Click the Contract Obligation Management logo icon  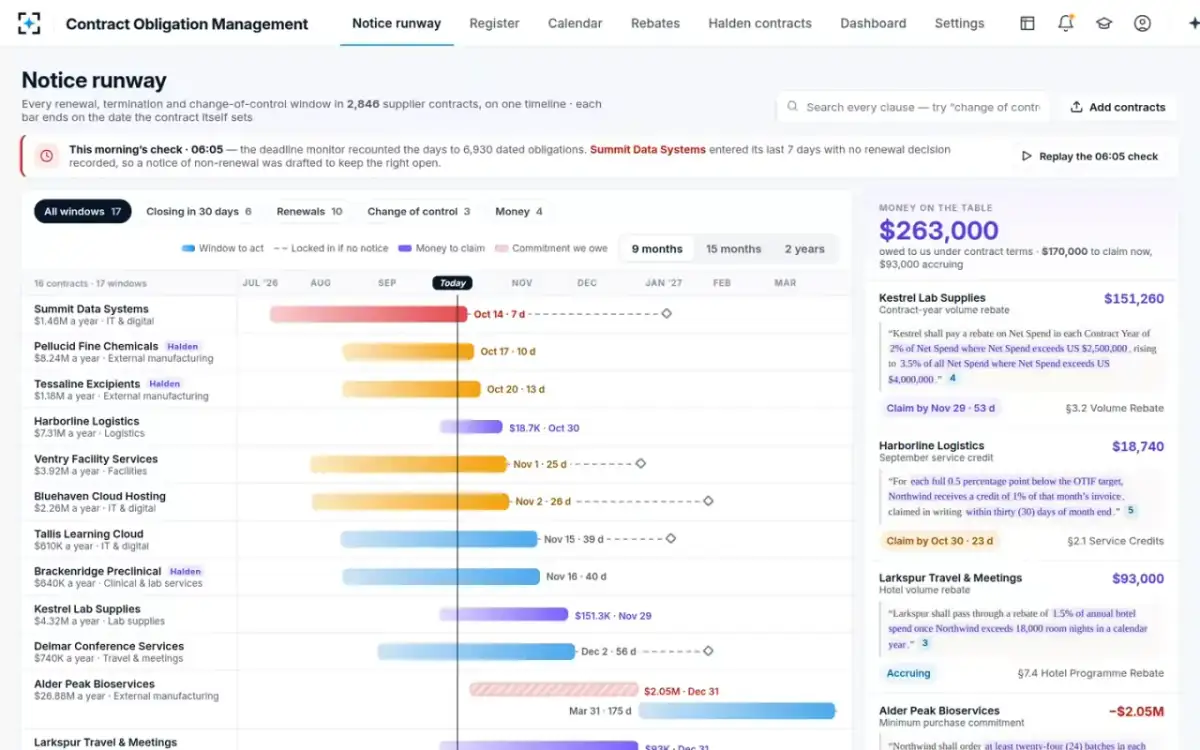30,23
